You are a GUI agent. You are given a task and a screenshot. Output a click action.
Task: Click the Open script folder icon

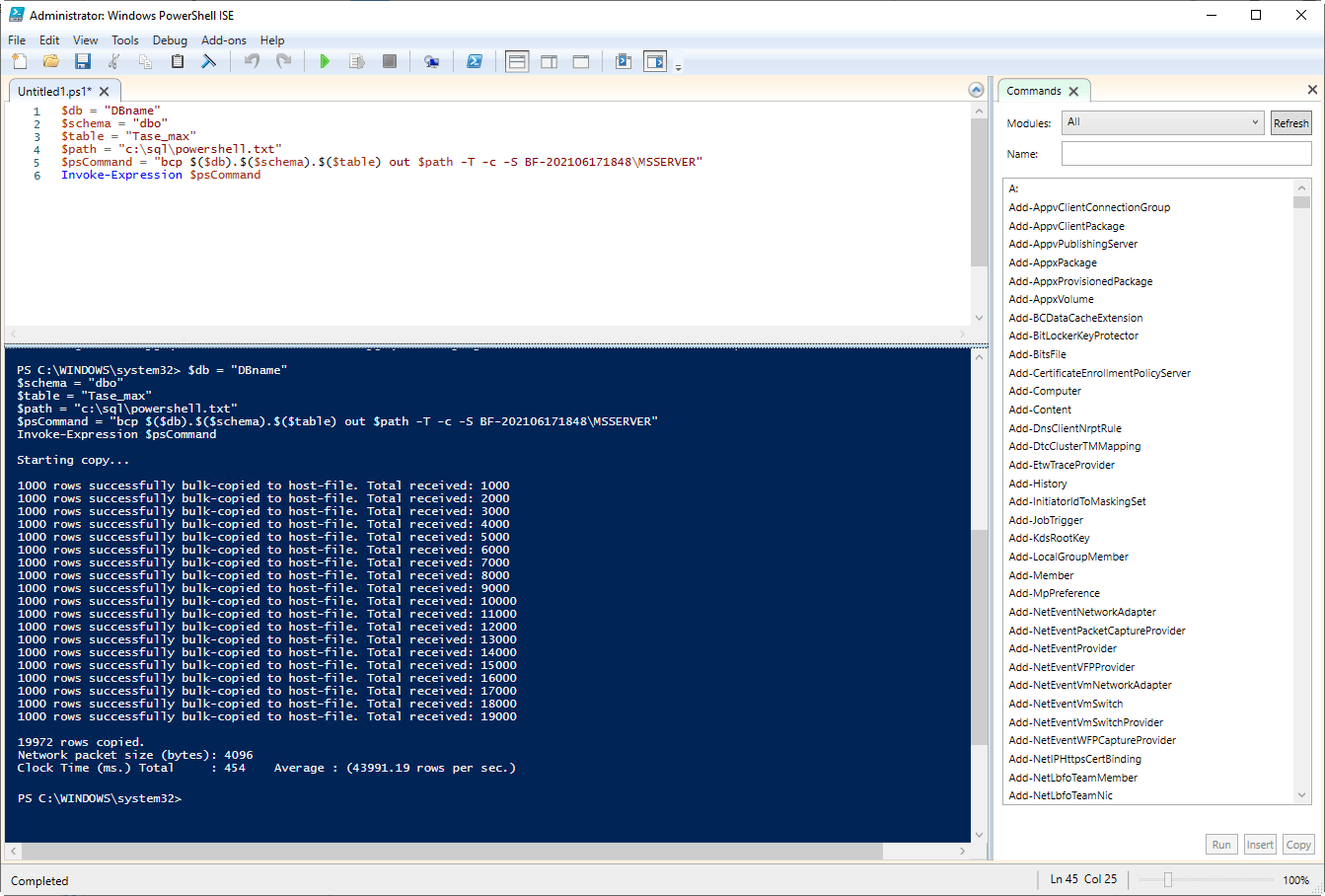click(51, 61)
